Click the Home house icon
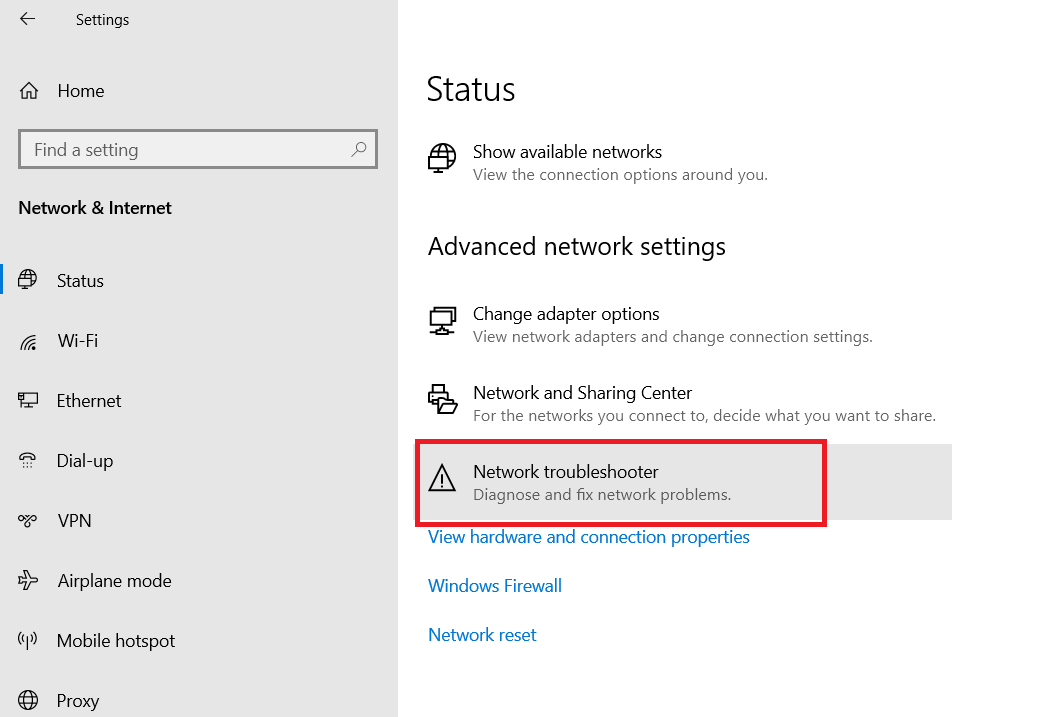 point(30,90)
